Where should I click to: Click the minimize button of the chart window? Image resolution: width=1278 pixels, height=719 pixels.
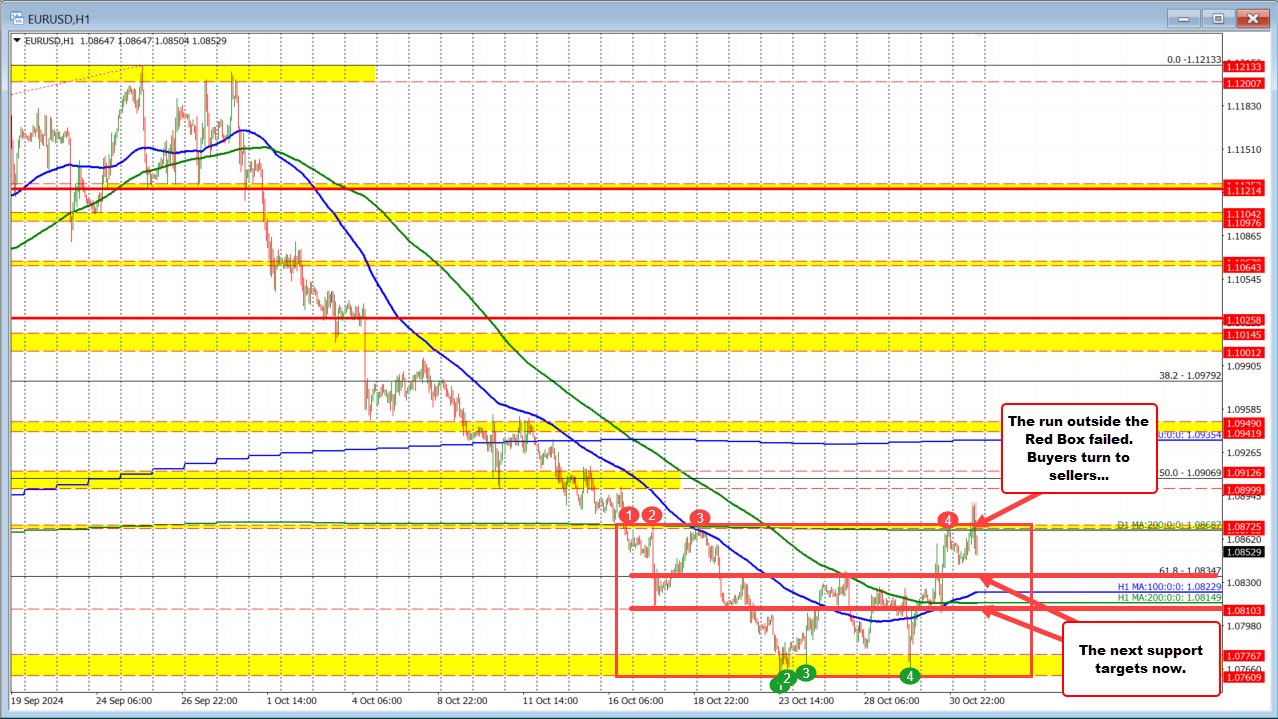pos(1183,18)
